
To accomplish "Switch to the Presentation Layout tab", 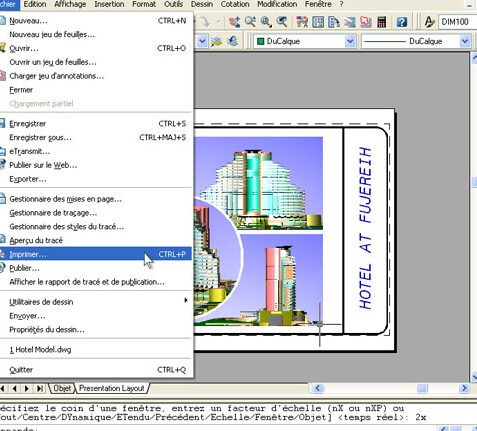I will (112, 388).
